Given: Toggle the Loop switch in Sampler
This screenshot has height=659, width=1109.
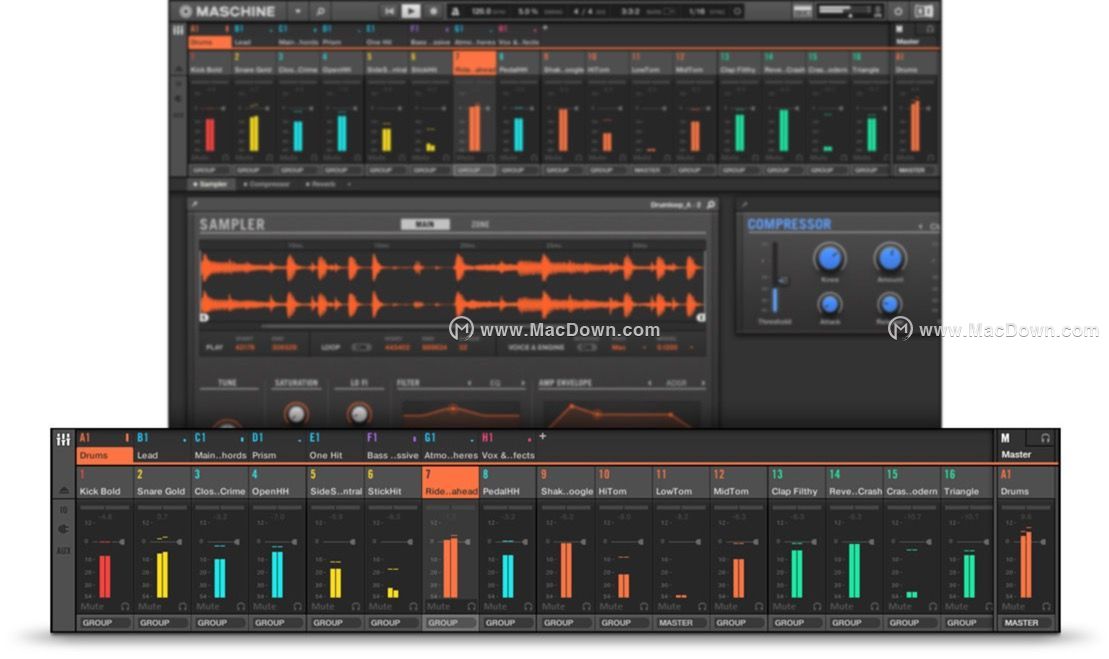Looking at the screenshot, I should 361,347.
